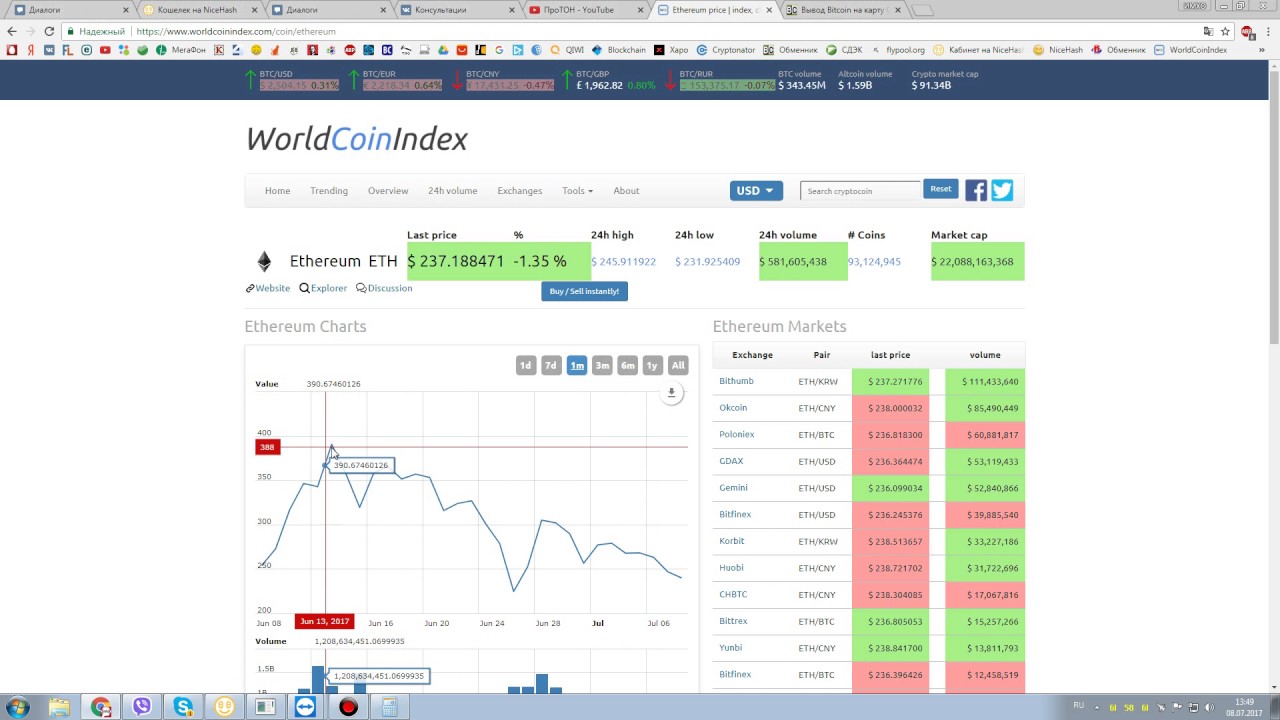The image size is (1280, 720).
Task: Open the Blockchain bookmark
Action: coord(619,50)
